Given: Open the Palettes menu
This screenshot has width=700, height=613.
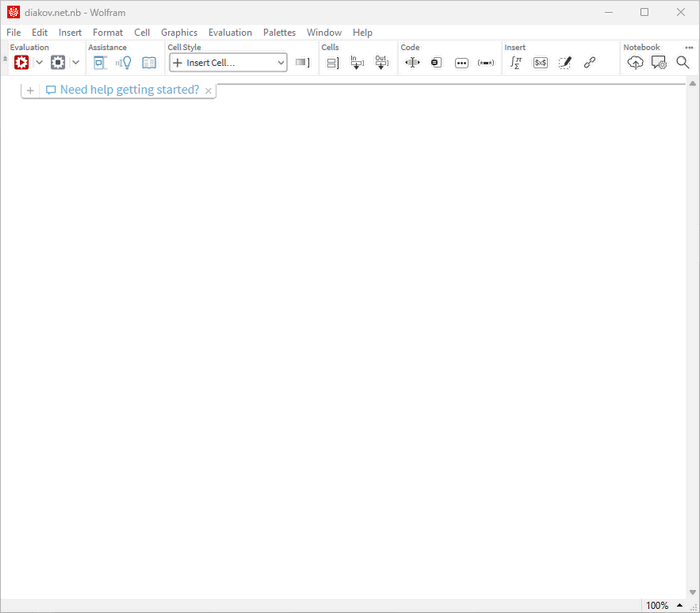Looking at the screenshot, I should [x=279, y=32].
